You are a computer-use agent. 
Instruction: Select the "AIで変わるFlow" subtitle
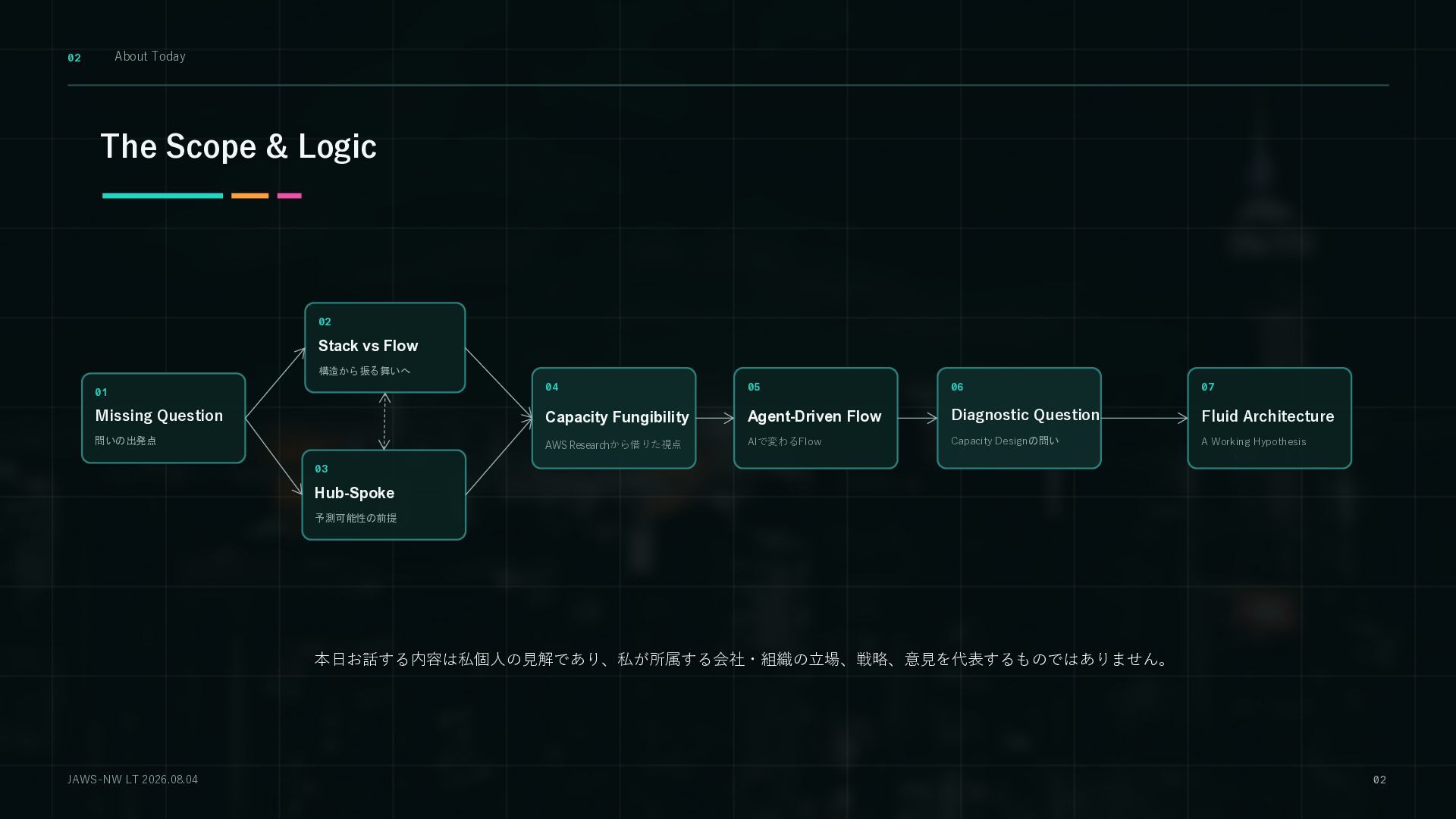785,441
